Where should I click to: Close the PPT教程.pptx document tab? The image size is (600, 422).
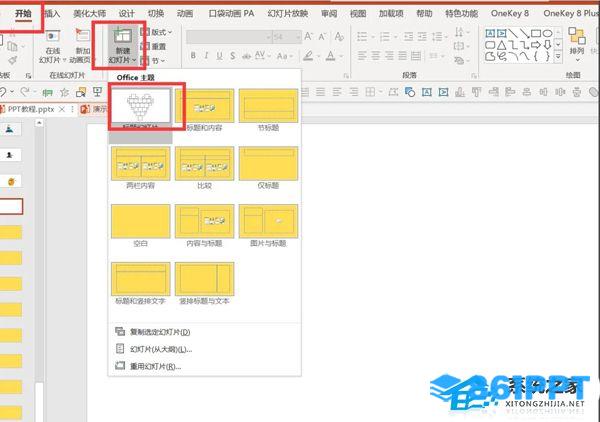tap(62, 109)
